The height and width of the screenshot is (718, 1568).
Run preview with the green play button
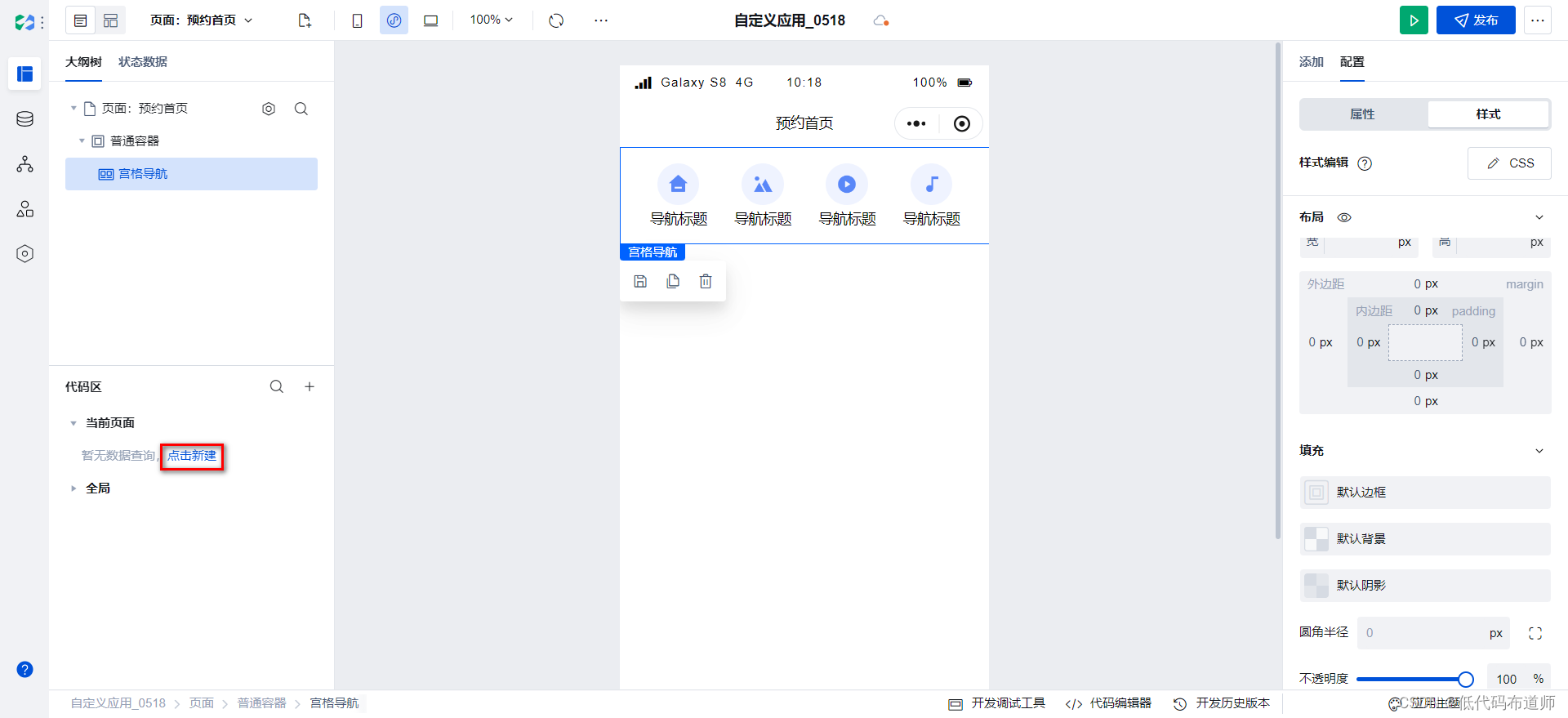1414,20
